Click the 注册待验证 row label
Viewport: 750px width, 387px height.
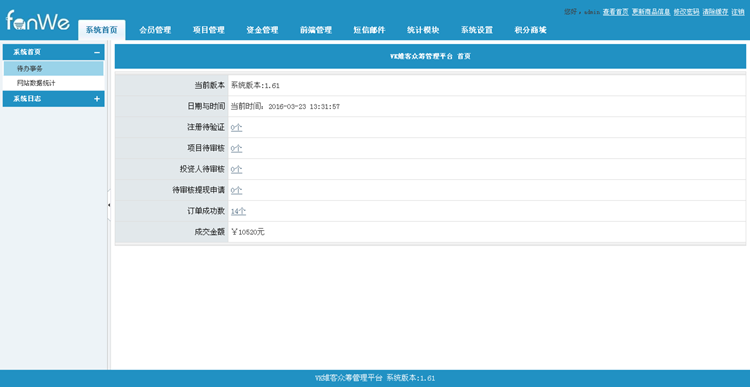206,127
